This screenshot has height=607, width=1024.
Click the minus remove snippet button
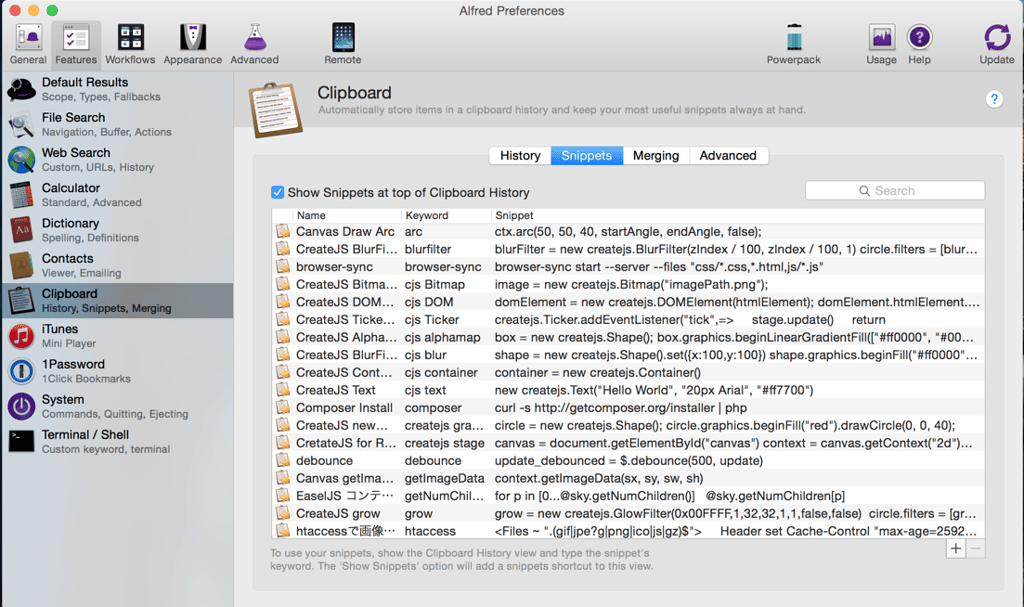click(x=975, y=548)
